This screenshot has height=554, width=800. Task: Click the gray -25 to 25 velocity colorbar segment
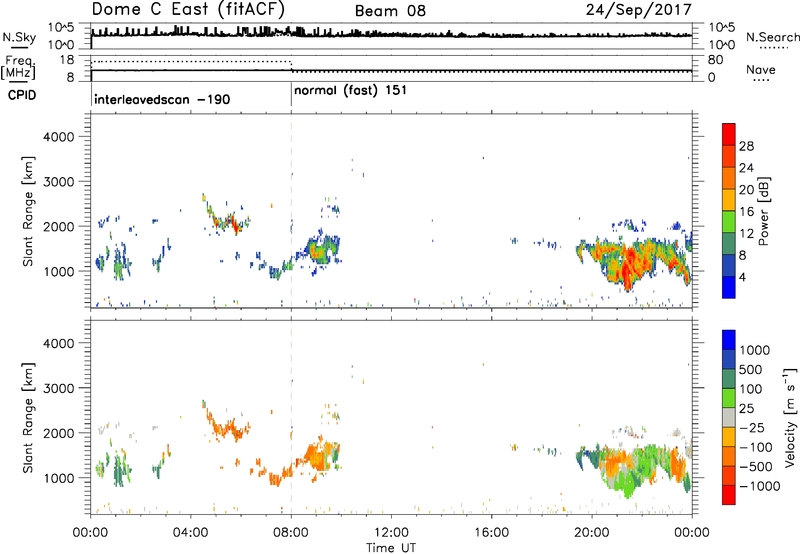tap(729, 418)
